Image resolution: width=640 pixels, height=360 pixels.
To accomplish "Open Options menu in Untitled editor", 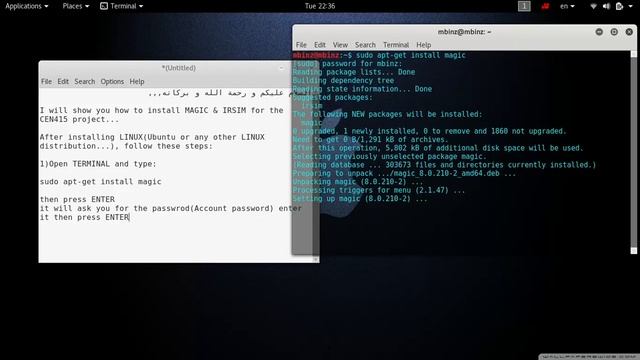I will click(112, 82).
